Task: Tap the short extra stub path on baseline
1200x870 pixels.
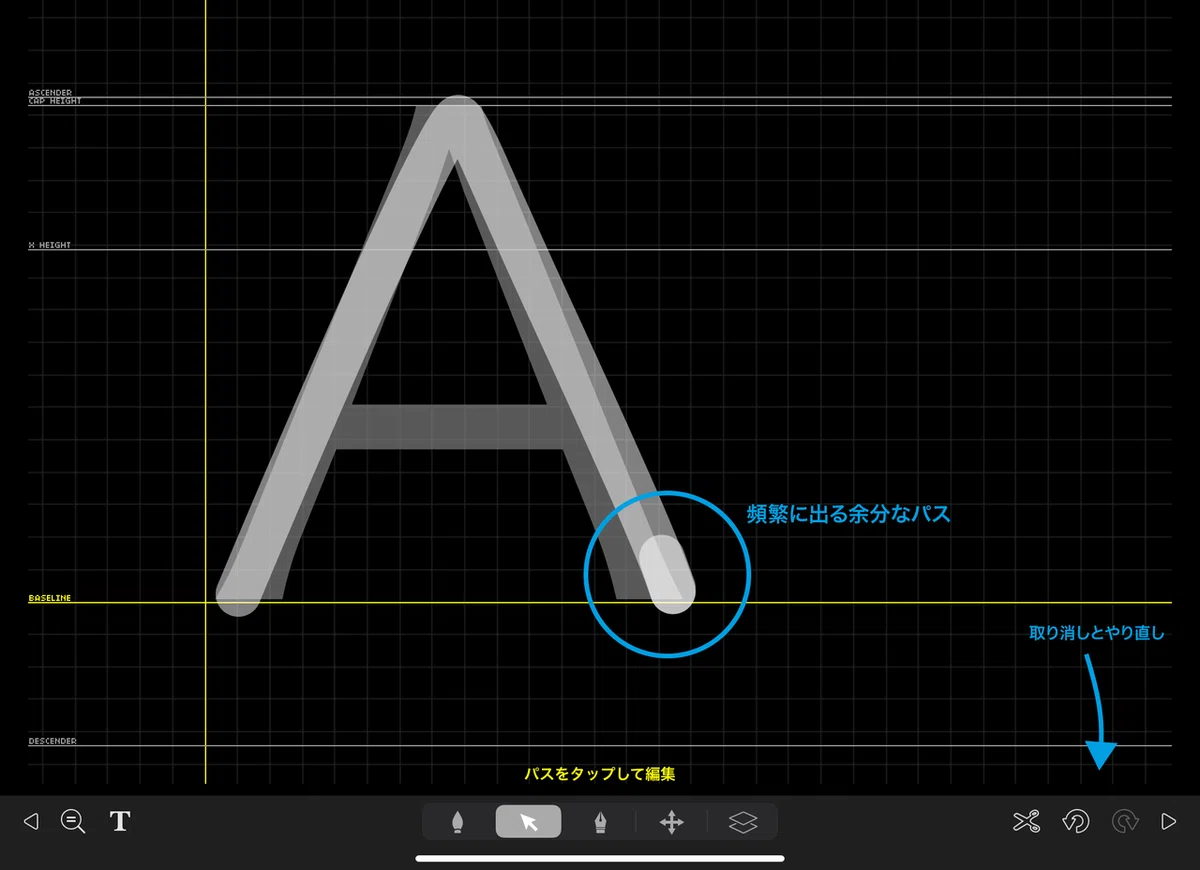Action: (668, 575)
